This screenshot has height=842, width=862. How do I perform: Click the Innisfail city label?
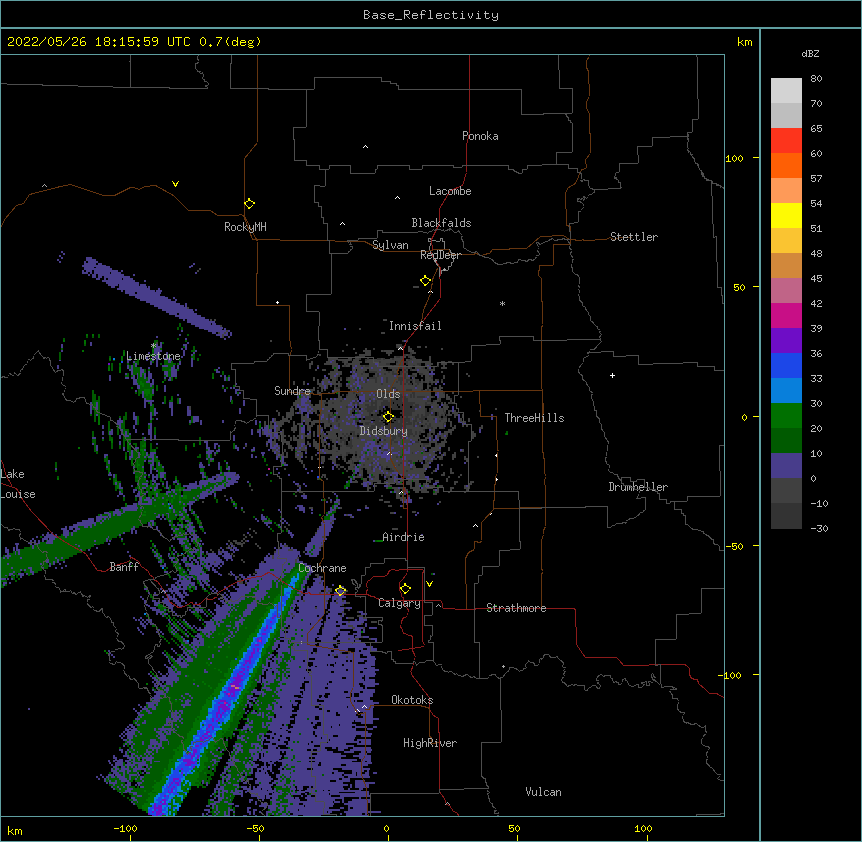coord(415,326)
